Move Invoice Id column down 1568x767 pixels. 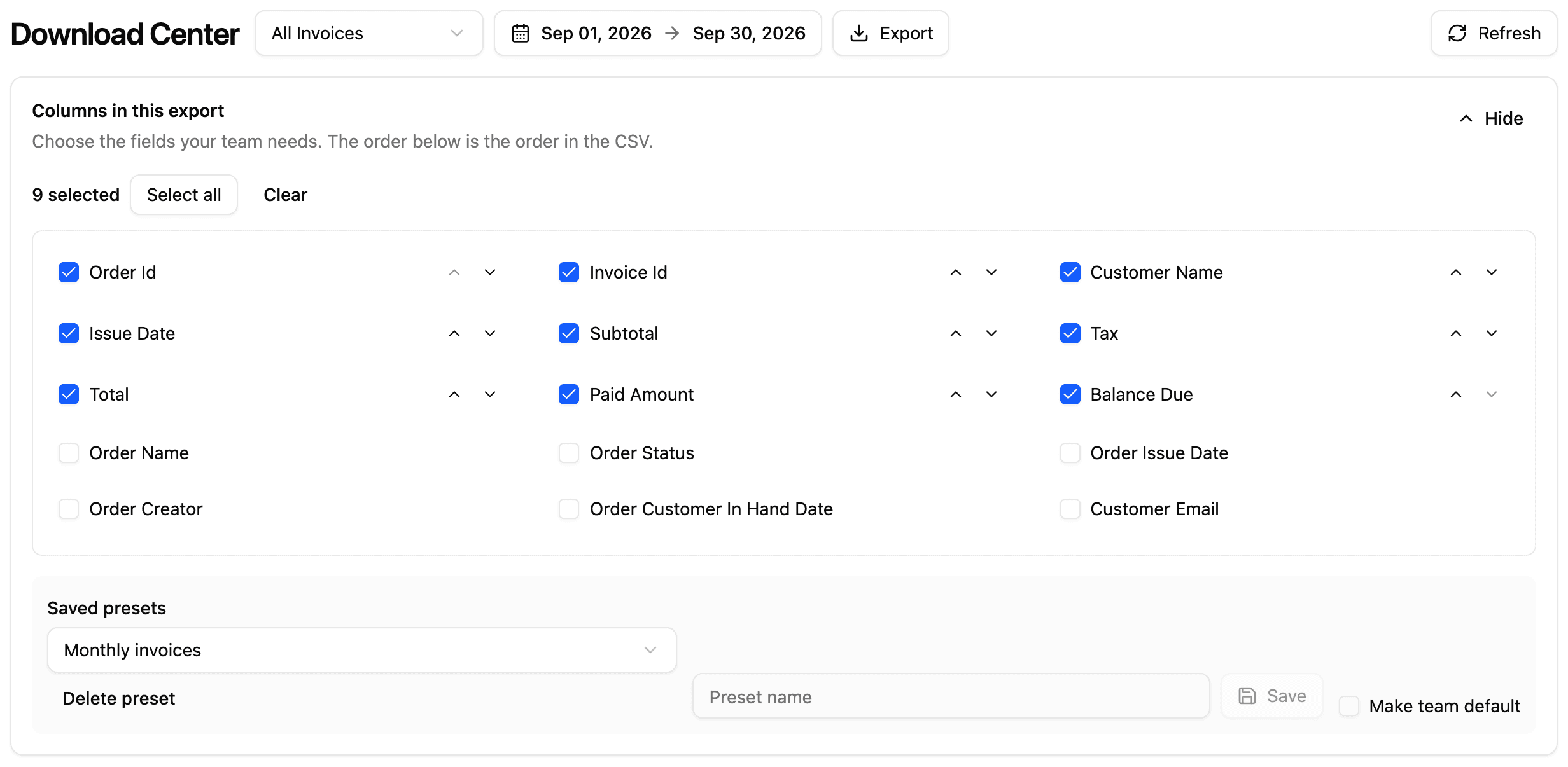pyautogui.click(x=991, y=272)
